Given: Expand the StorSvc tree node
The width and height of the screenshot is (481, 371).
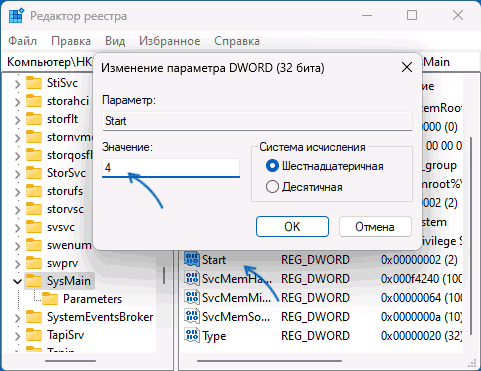Looking at the screenshot, I should (17, 173).
